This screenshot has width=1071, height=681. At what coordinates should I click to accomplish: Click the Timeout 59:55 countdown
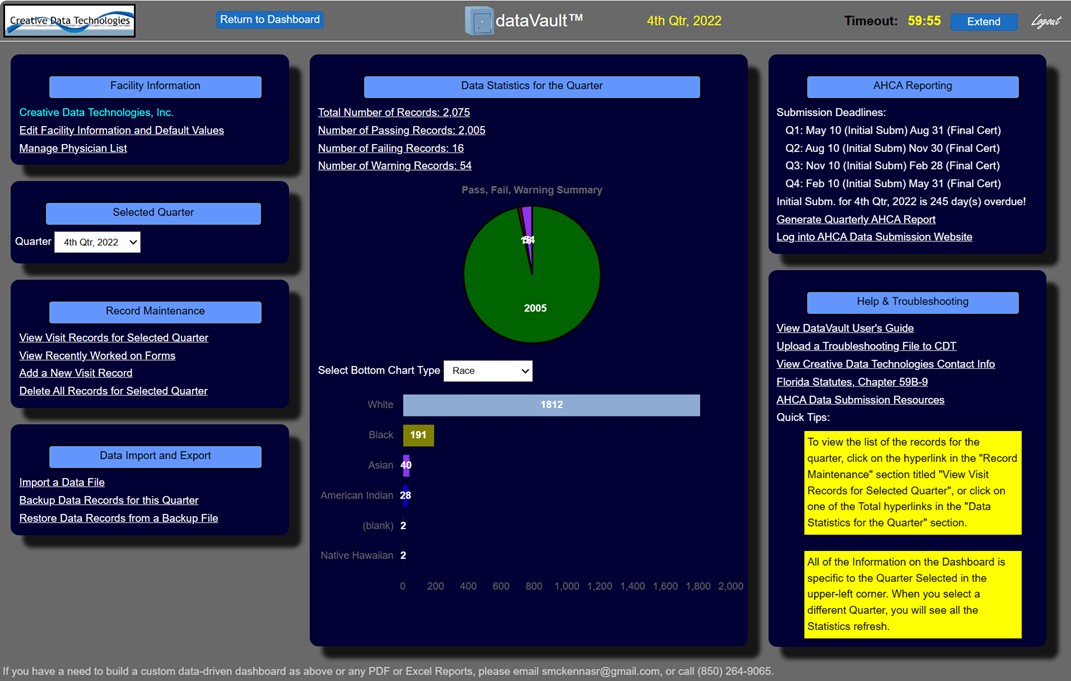pyautogui.click(x=924, y=21)
